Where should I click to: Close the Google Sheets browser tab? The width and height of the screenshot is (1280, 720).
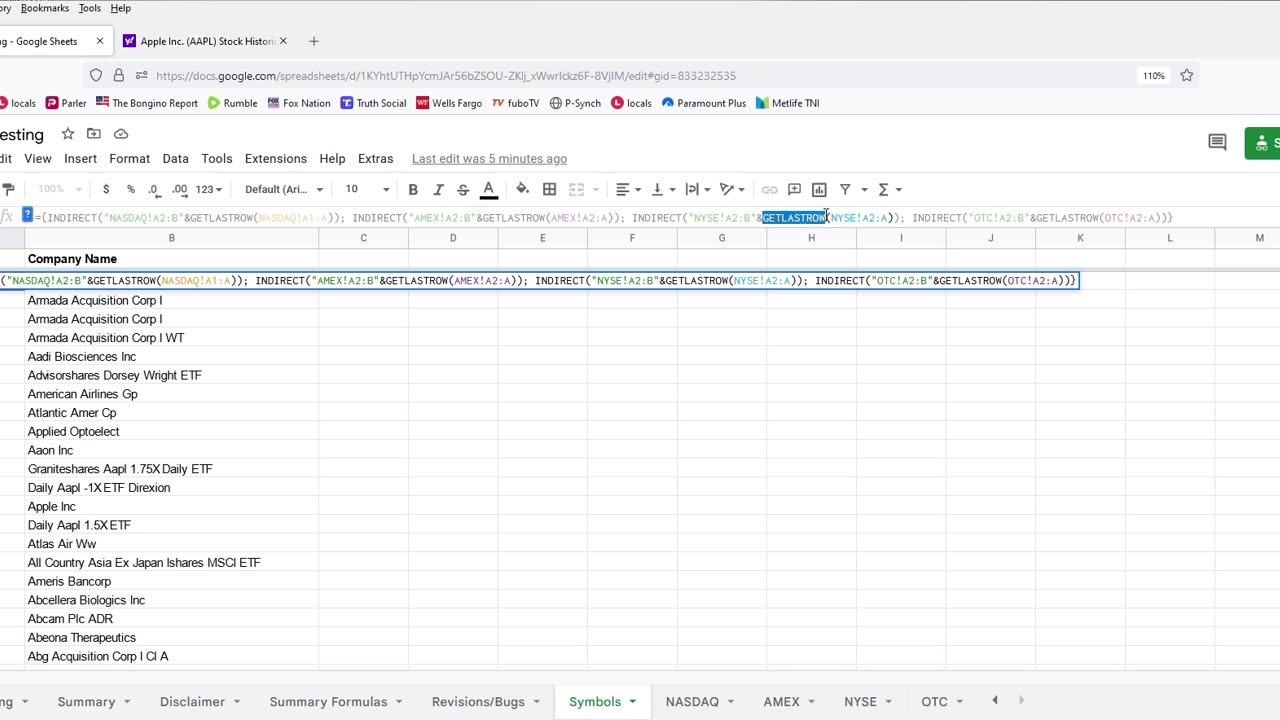tap(100, 41)
